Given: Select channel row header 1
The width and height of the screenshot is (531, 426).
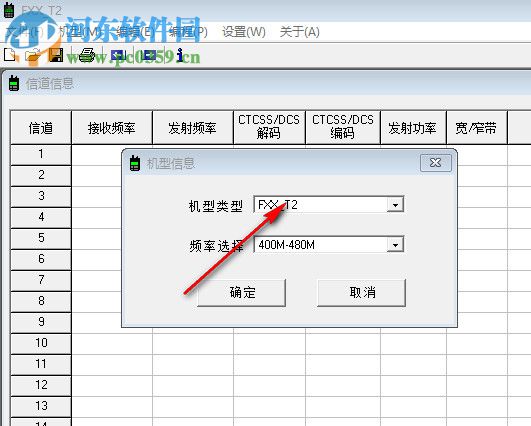Looking at the screenshot, I should tap(41, 154).
